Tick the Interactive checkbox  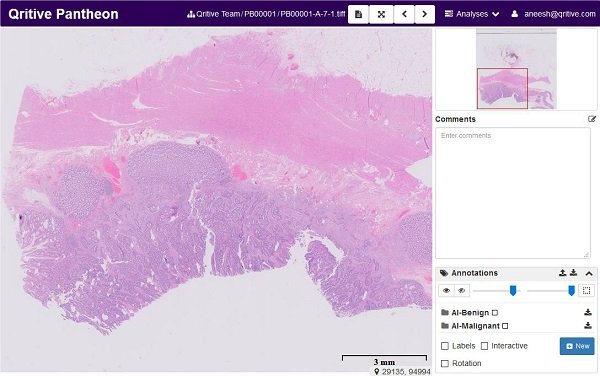[x=484, y=346]
